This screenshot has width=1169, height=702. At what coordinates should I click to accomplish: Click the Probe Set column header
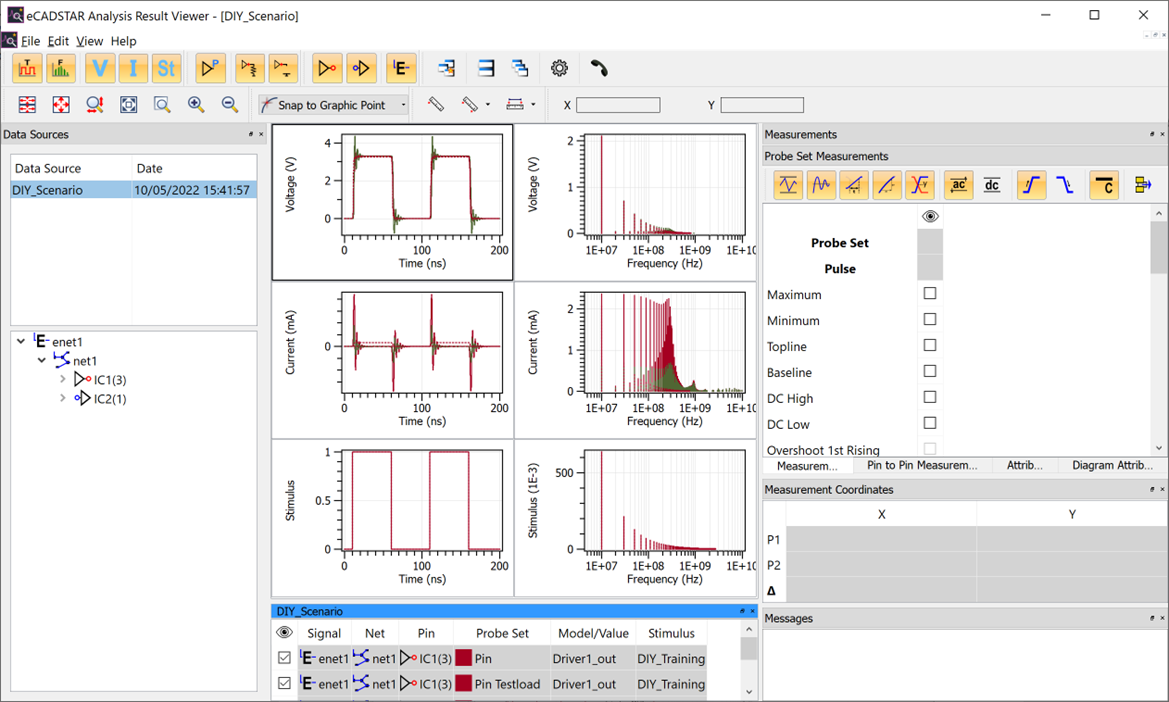502,633
